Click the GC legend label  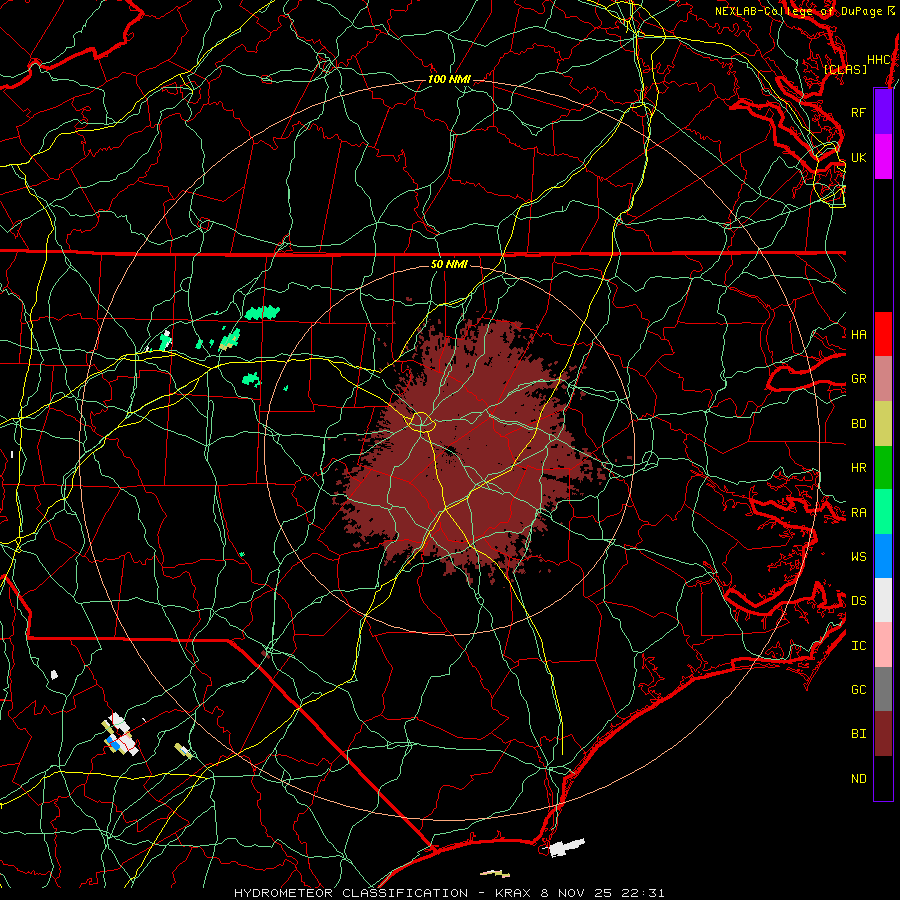[x=858, y=690]
